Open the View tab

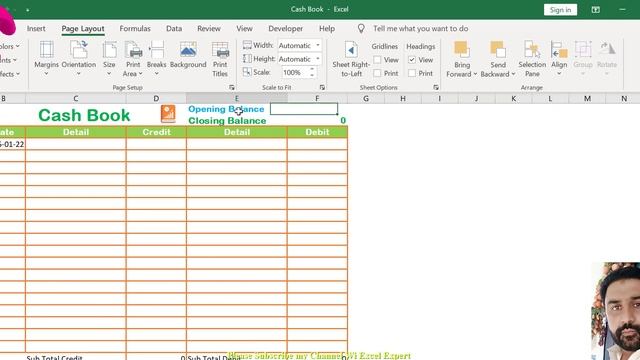pos(244,29)
